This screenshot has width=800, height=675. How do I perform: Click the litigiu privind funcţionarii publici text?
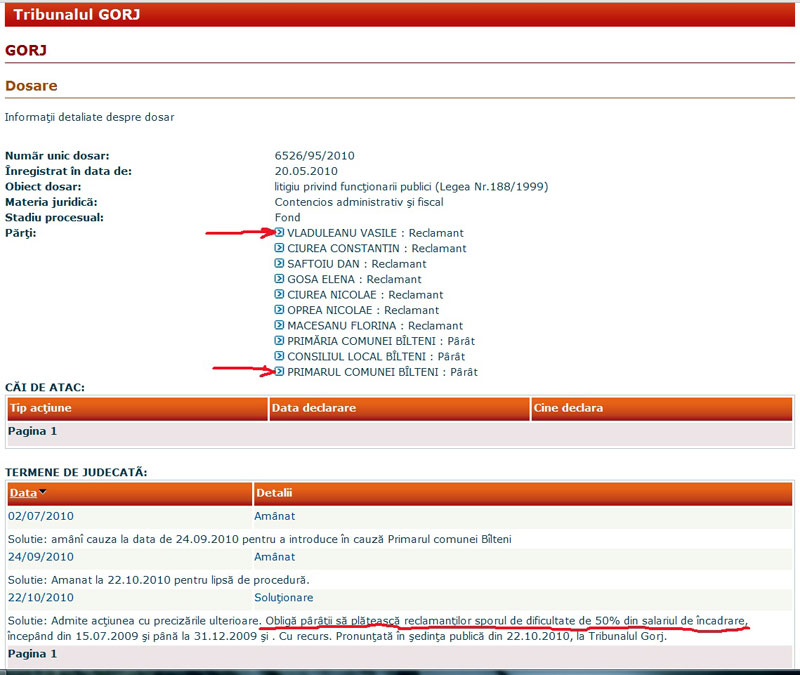pos(411,187)
